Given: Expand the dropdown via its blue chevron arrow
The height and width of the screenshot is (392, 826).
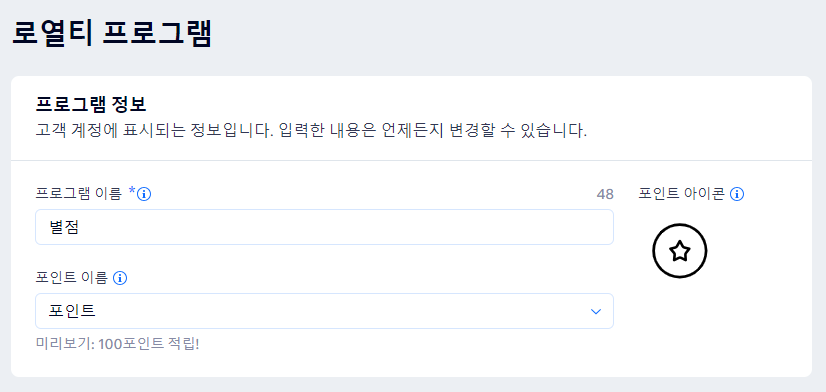Looking at the screenshot, I should pyautogui.click(x=596, y=311).
